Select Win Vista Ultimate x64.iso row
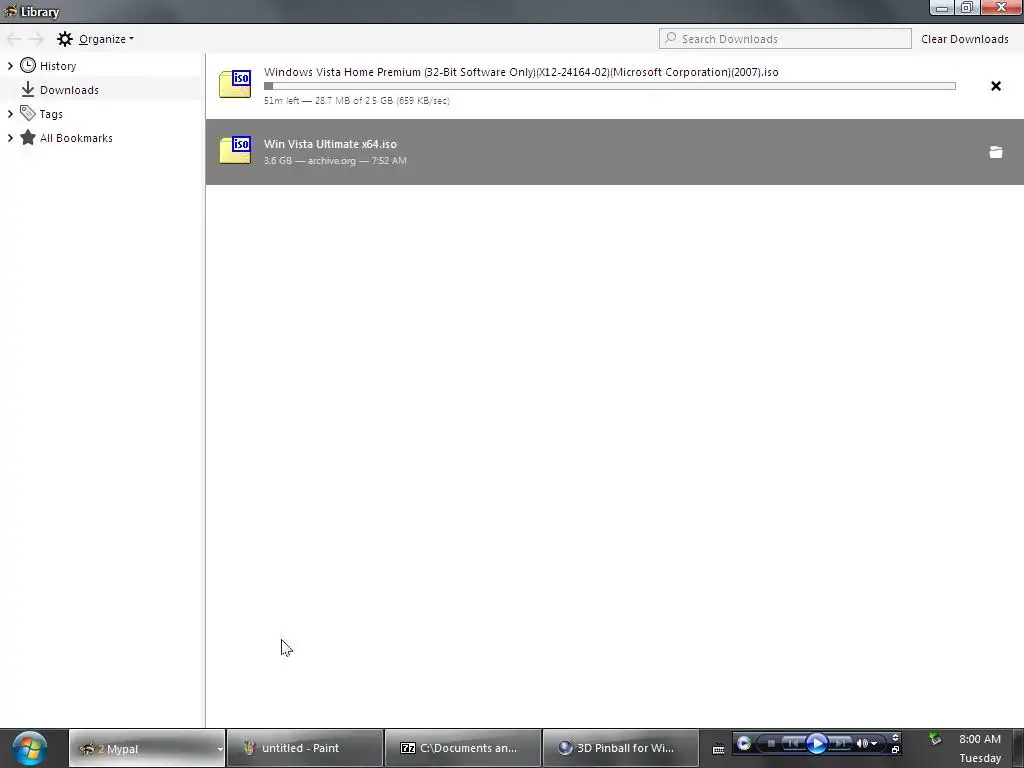 [615, 152]
